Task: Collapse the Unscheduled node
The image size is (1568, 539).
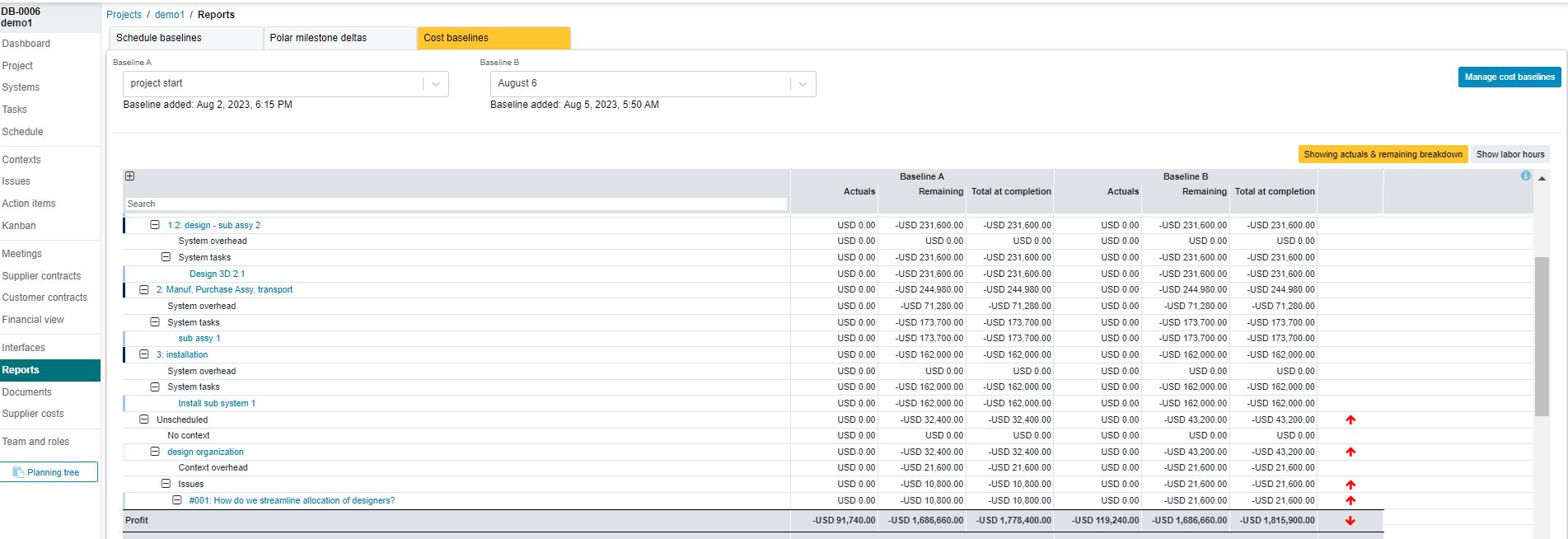Action: tap(143, 419)
